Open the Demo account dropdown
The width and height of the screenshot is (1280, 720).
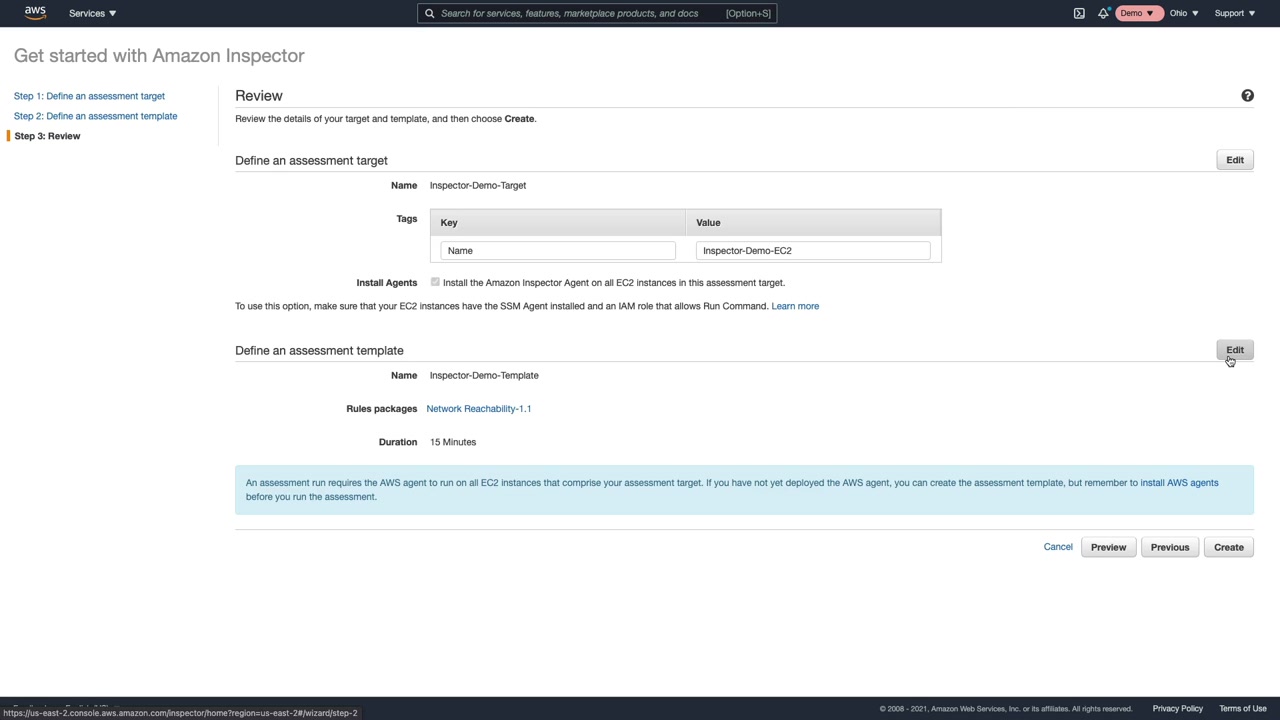(1137, 13)
